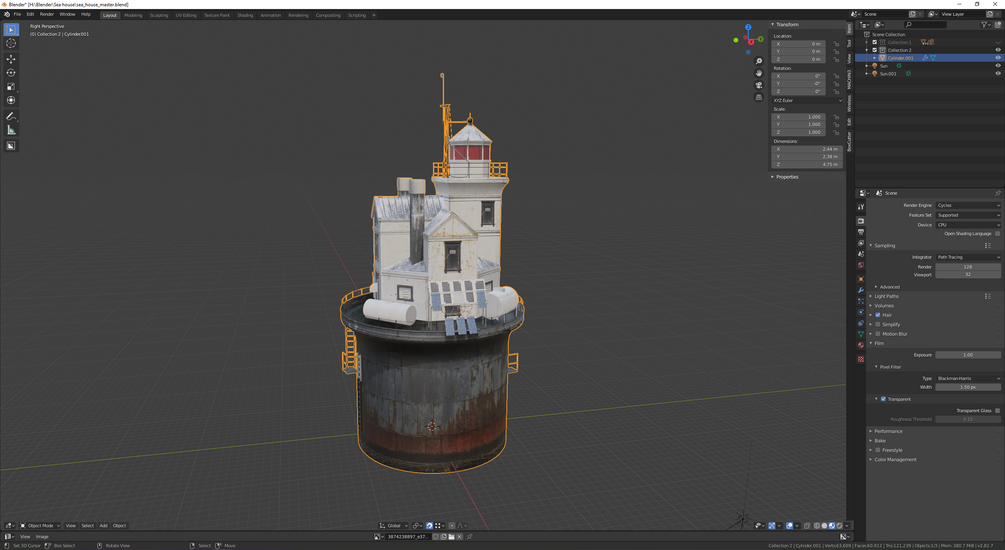The height and width of the screenshot is (550, 1005).
Task: Hide Sun with eye icon
Action: pos(998,65)
